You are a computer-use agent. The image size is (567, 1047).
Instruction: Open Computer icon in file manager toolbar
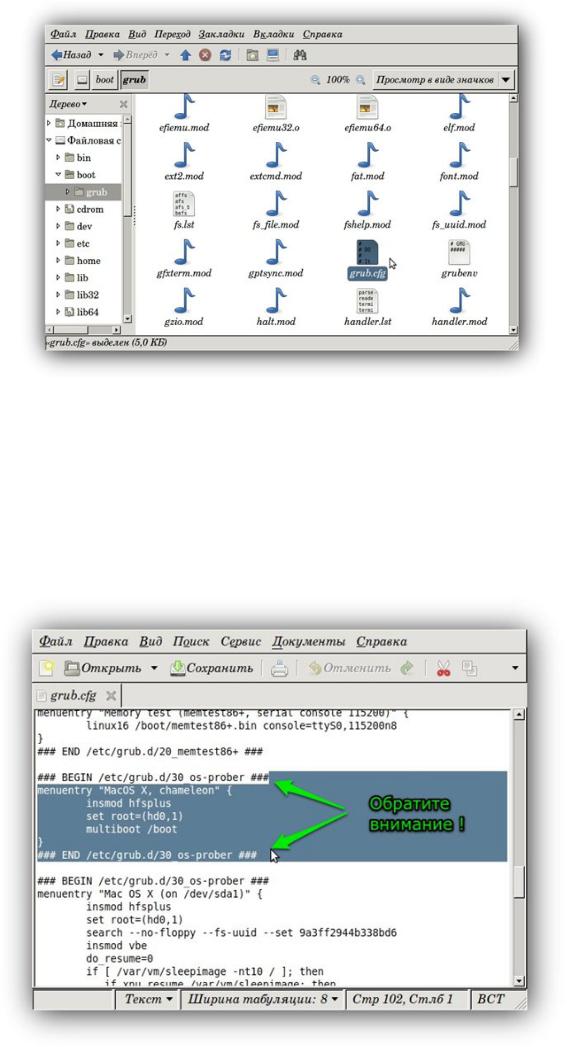coord(272,55)
